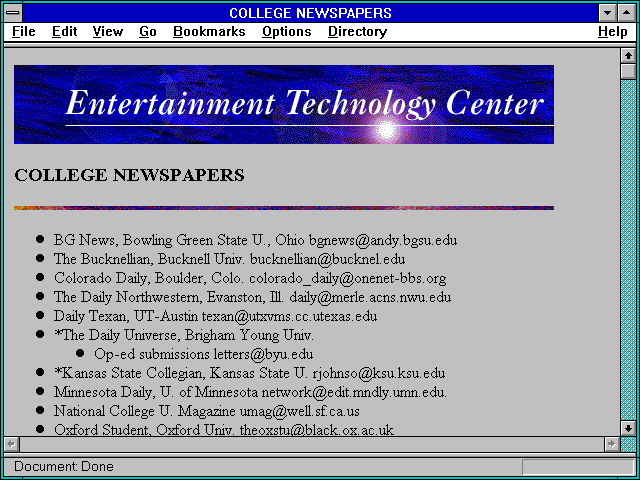640x480 pixels.
Task: Open the Edit menu
Action: (64, 31)
